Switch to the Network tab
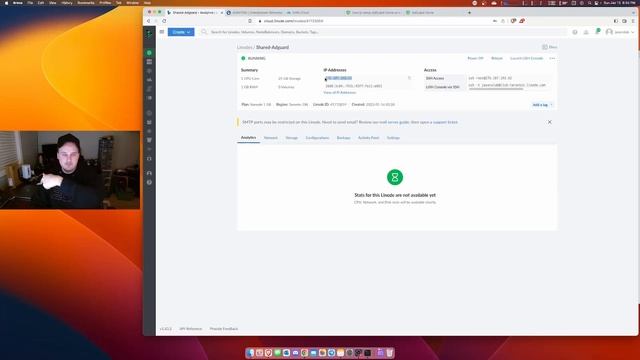This screenshot has width=640, height=360. pyautogui.click(x=271, y=138)
